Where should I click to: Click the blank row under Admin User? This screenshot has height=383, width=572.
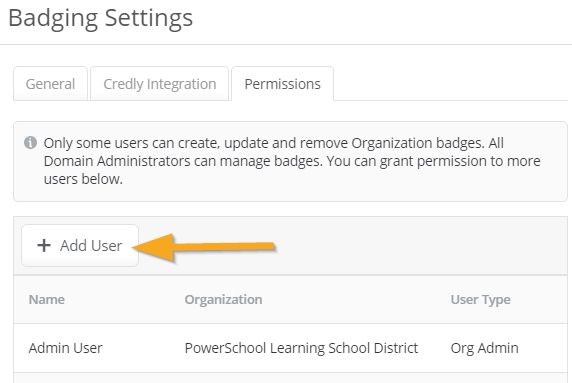290,378
